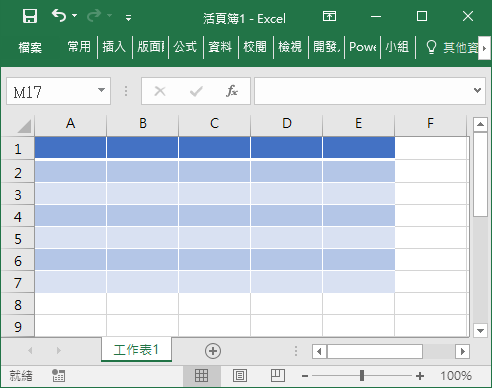
Task: Open the 公式 ribbon tab
Action: pos(185,47)
